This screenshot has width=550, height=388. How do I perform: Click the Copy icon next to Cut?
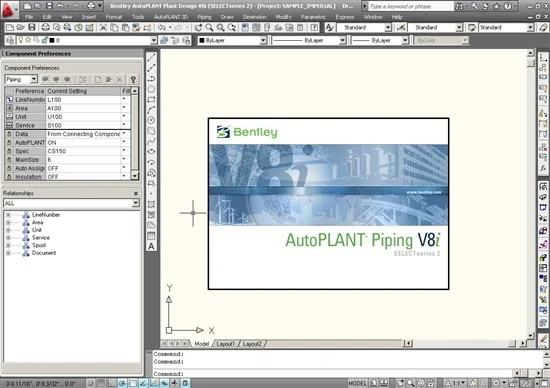114,27
